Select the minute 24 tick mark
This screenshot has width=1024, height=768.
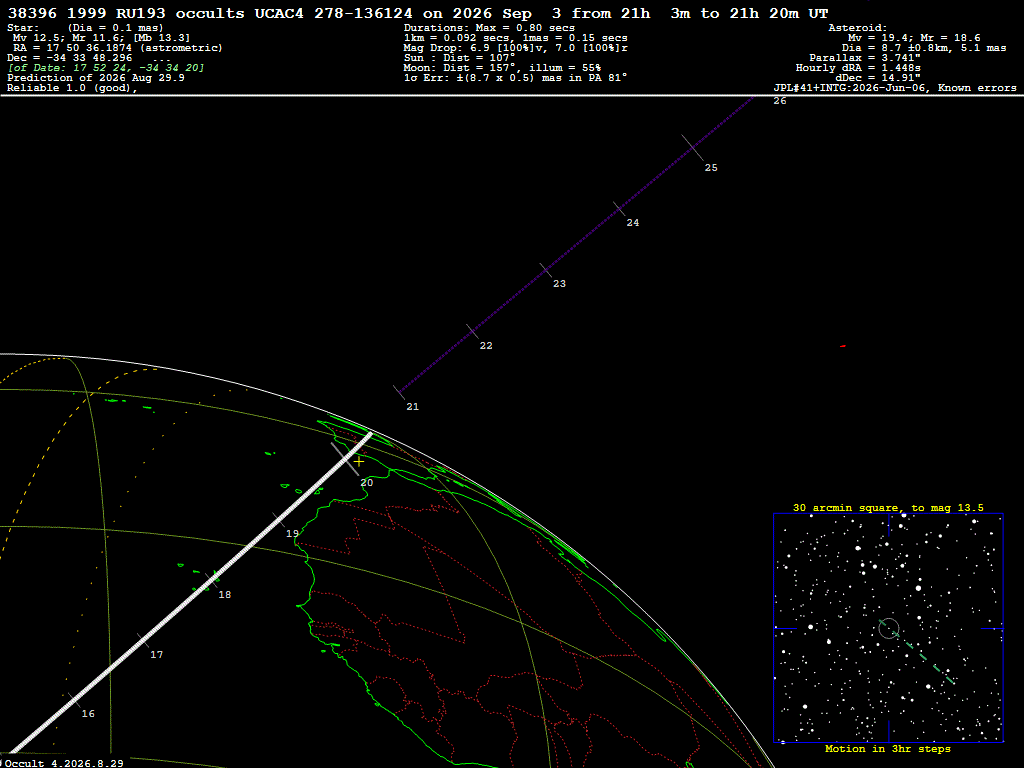click(619, 208)
